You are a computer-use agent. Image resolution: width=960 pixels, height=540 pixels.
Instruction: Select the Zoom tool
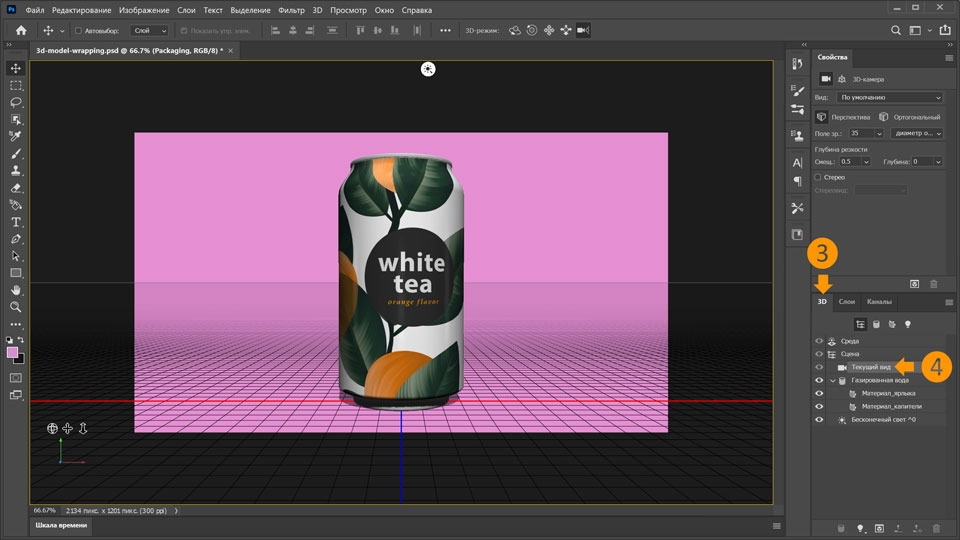point(16,307)
